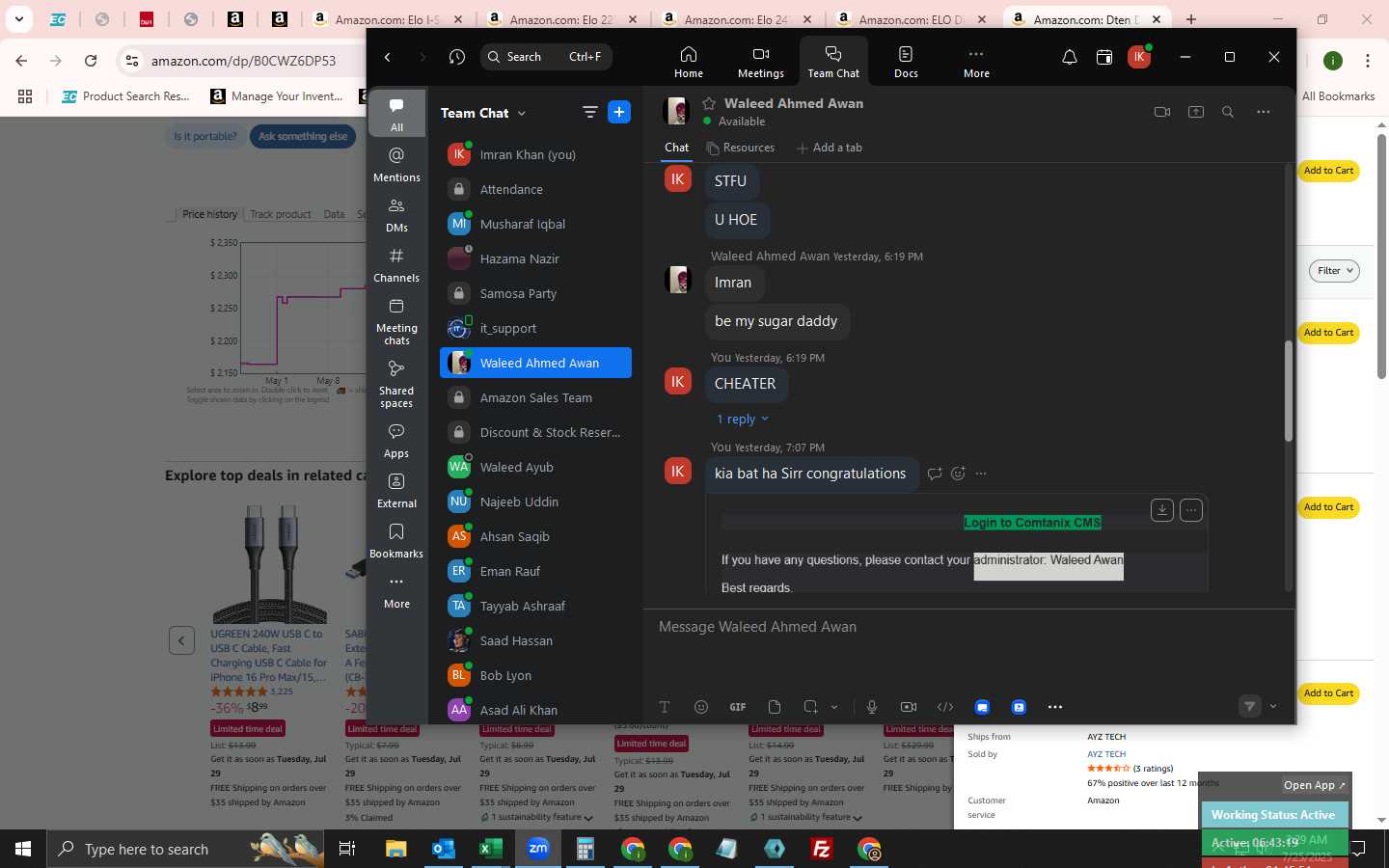This screenshot has height=868, width=1389.
Task: Open the chat list filter icon
Action: point(589,113)
